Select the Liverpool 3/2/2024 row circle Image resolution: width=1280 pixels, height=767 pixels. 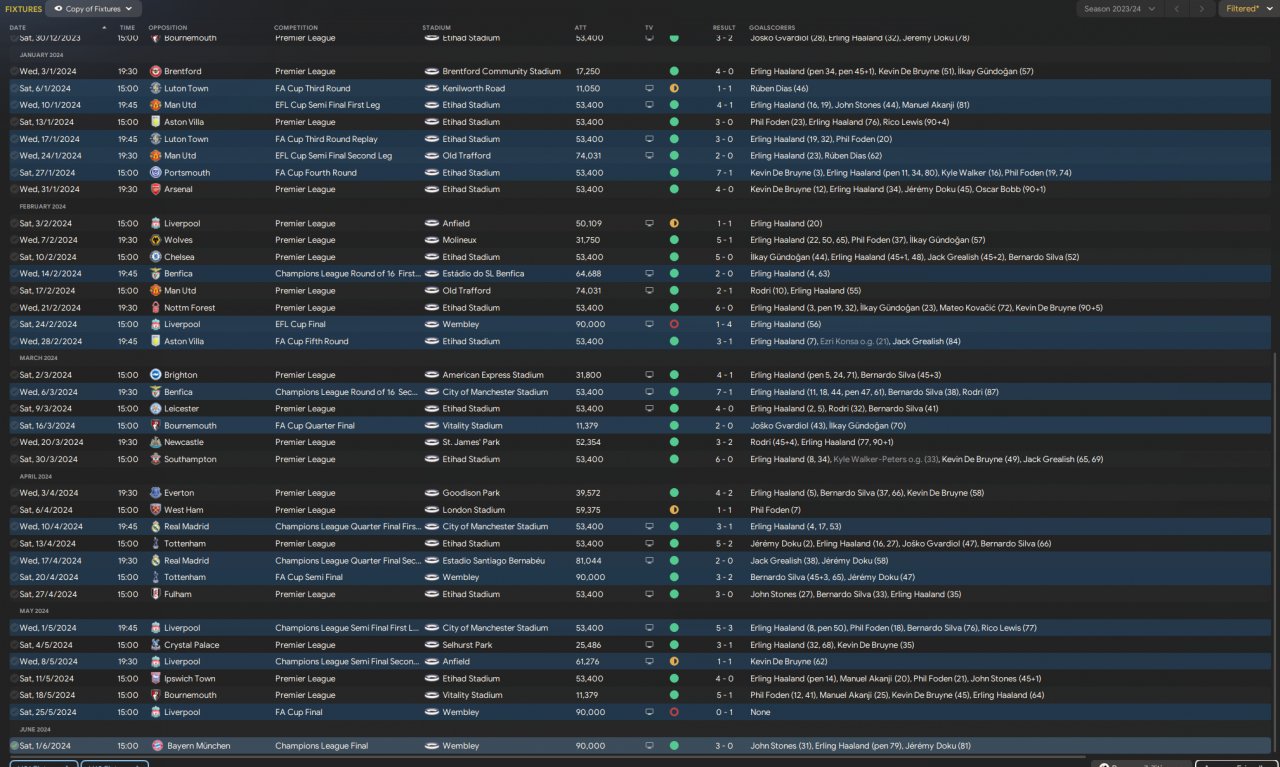(x=14, y=223)
